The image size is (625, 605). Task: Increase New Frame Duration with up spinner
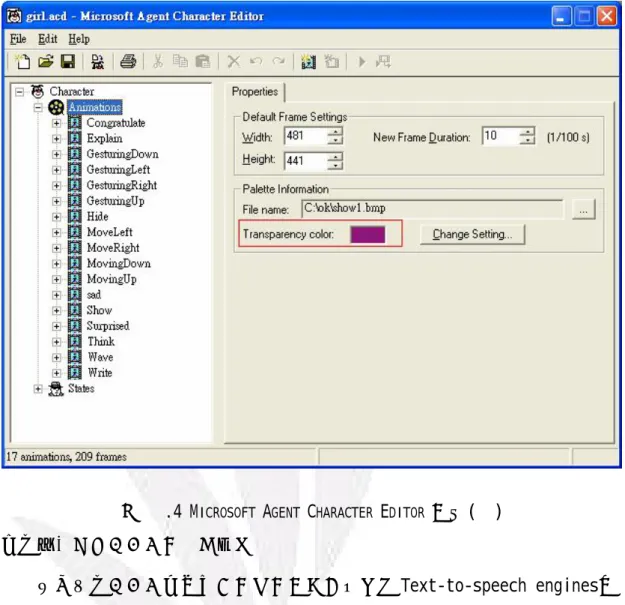pos(527,132)
